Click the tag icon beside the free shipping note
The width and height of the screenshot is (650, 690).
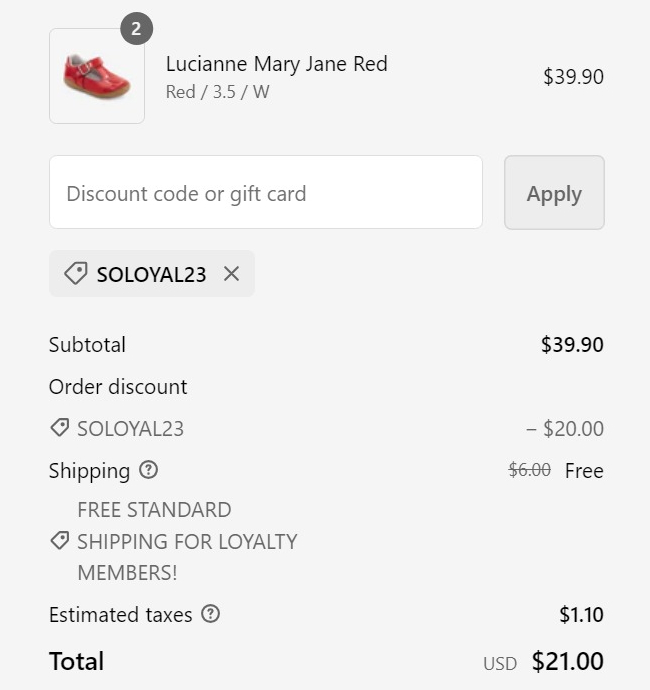click(60, 541)
